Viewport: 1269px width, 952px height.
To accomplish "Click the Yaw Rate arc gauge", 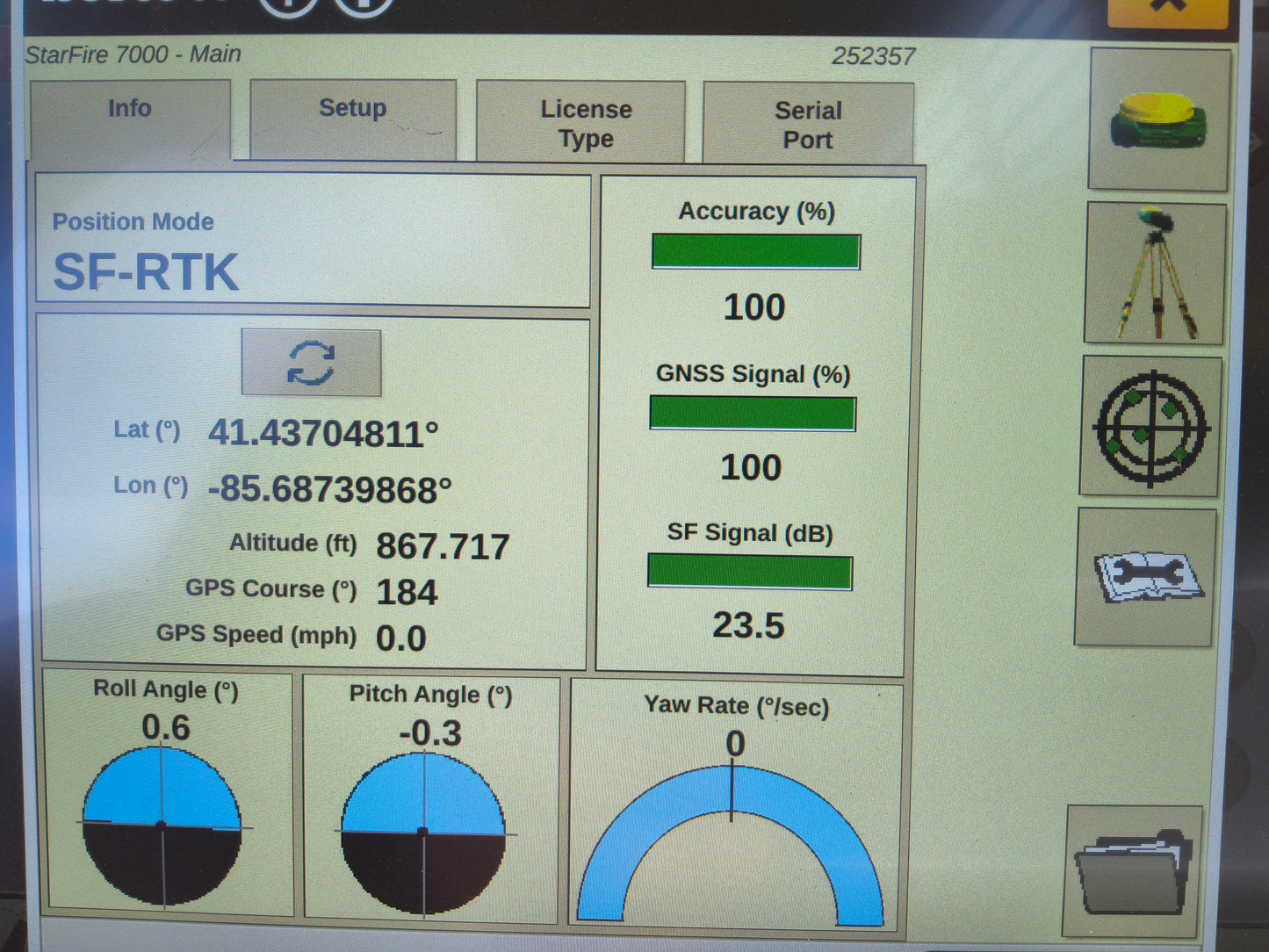I will pos(731,845).
